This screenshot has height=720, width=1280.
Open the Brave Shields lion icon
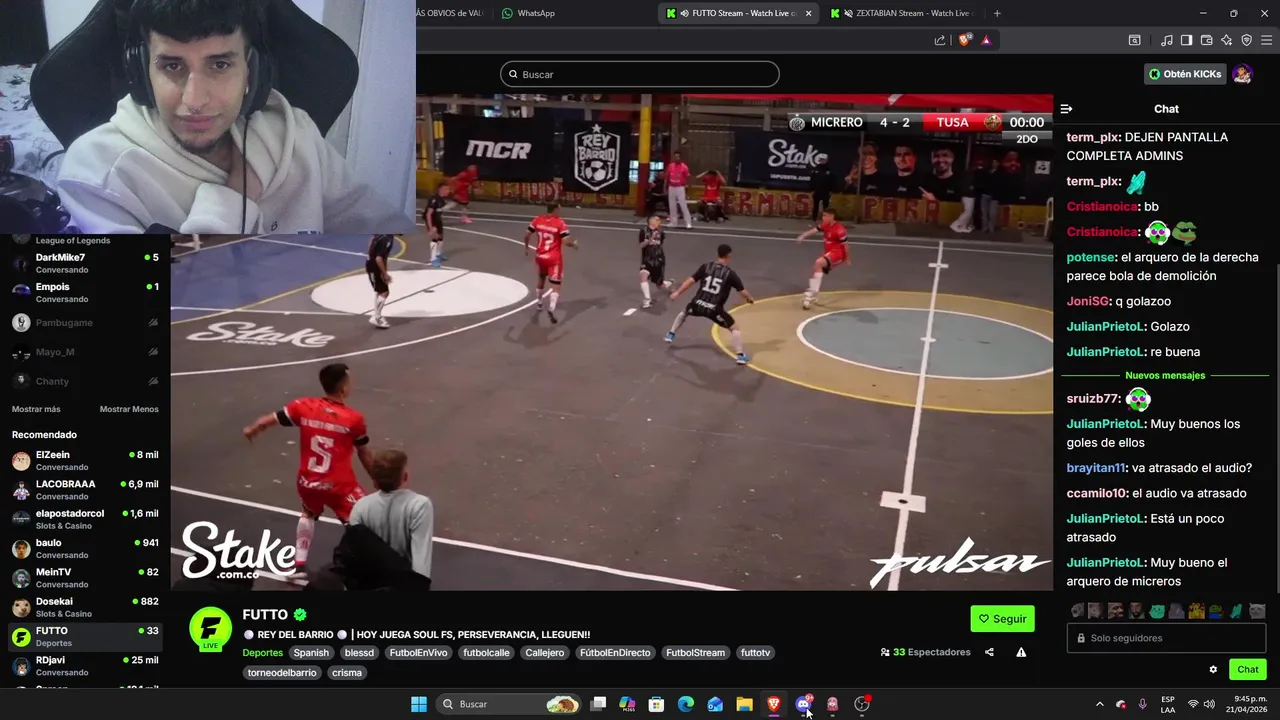click(965, 40)
